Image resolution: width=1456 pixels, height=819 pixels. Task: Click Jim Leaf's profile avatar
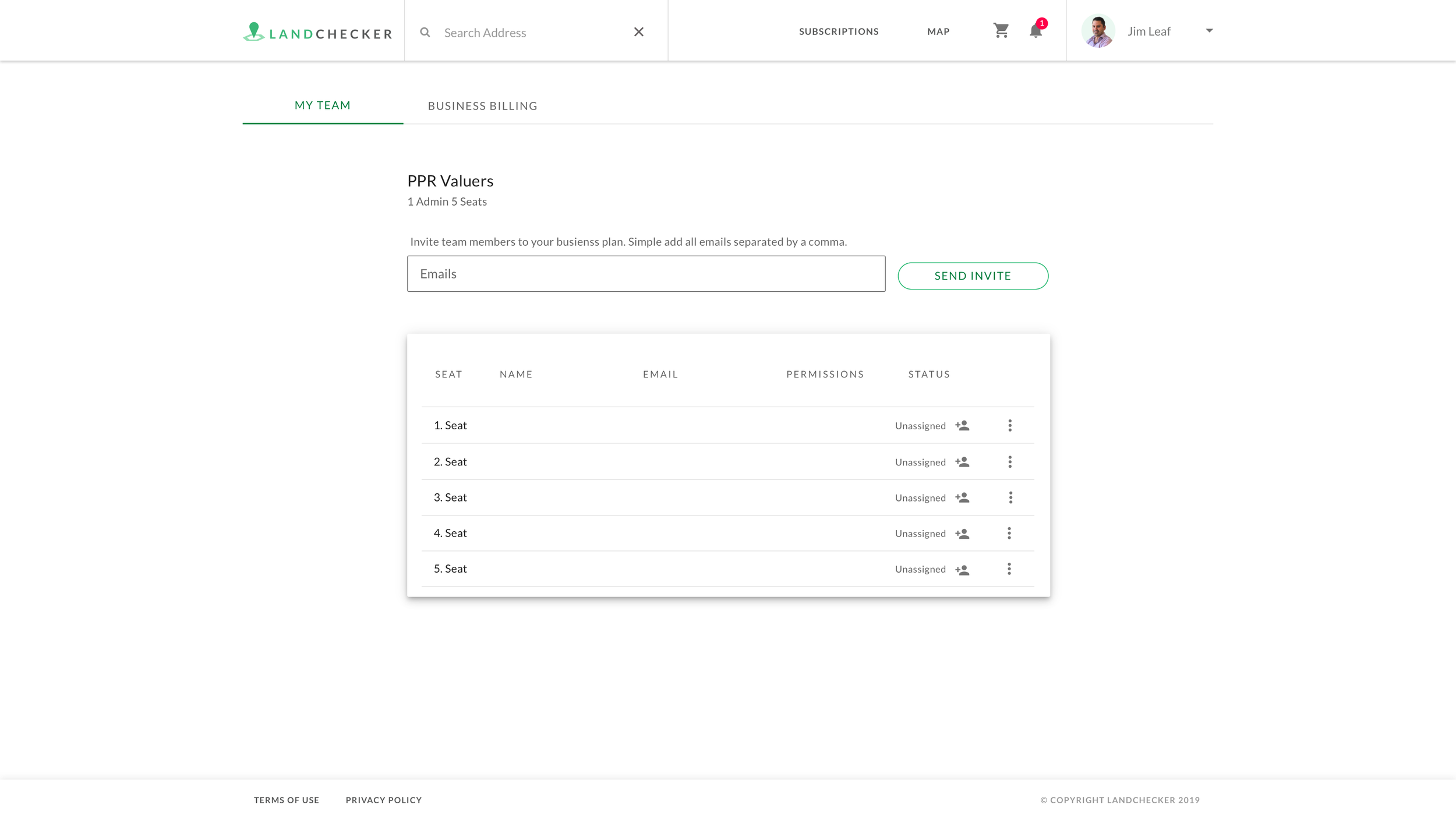(x=1098, y=31)
